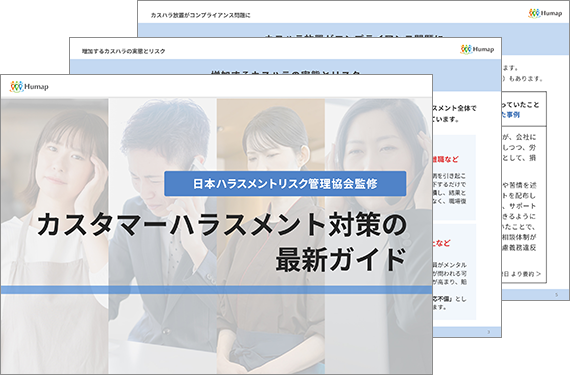The image size is (570, 375).
Task: Click page number 3 on the middle slide
Action: point(488,332)
